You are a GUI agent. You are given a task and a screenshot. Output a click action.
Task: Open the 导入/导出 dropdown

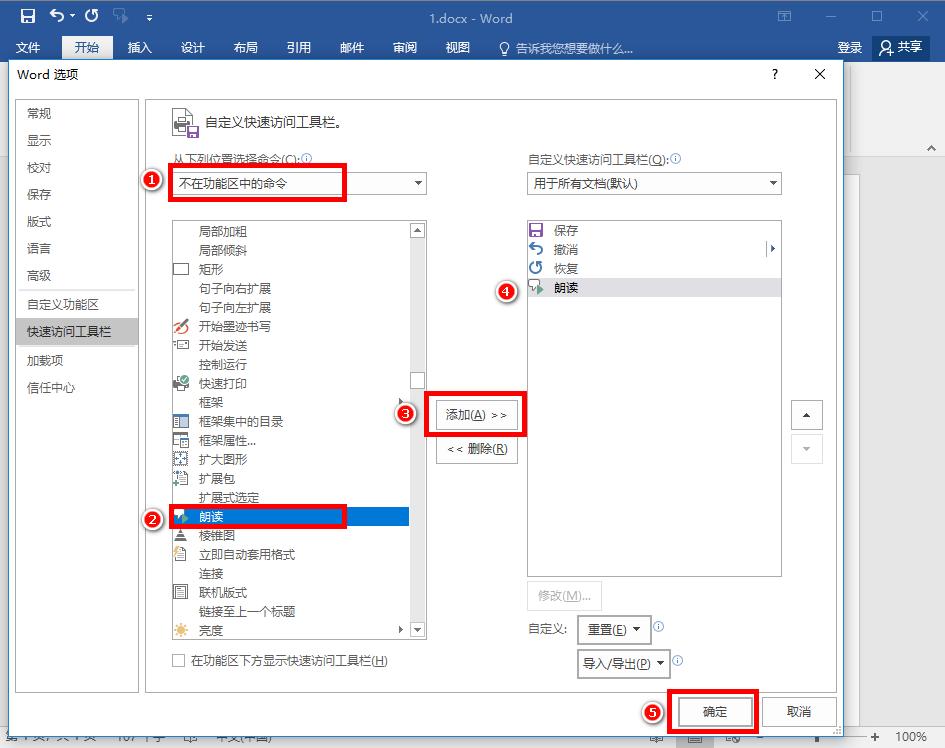coord(622,663)
